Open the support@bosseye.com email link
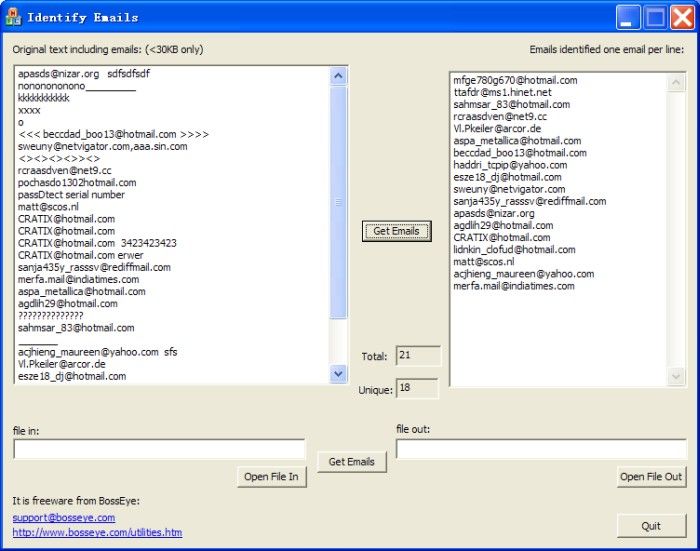 [64, 518]
